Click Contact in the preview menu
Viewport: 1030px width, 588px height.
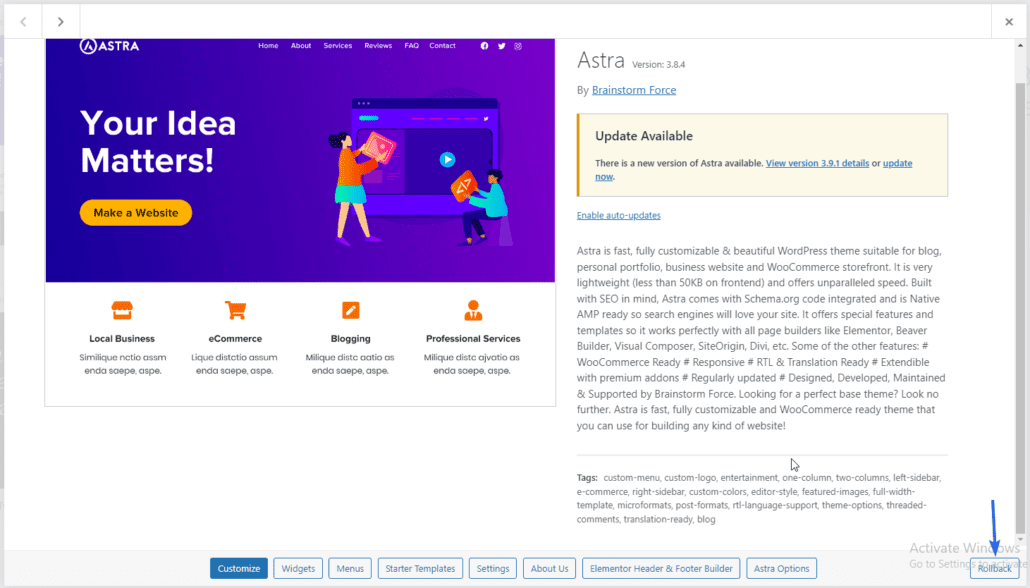(x=442, y=46)
